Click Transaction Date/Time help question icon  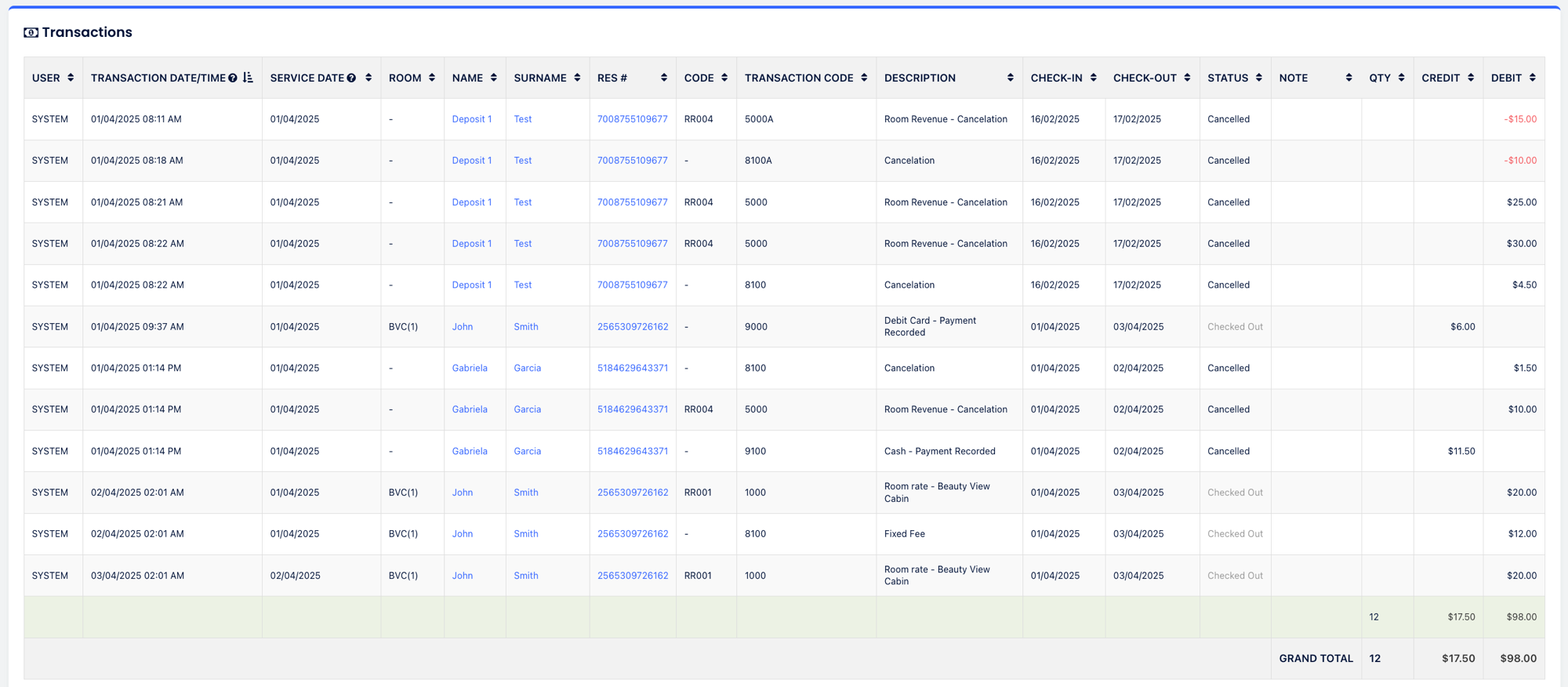(x=233, y=78)
